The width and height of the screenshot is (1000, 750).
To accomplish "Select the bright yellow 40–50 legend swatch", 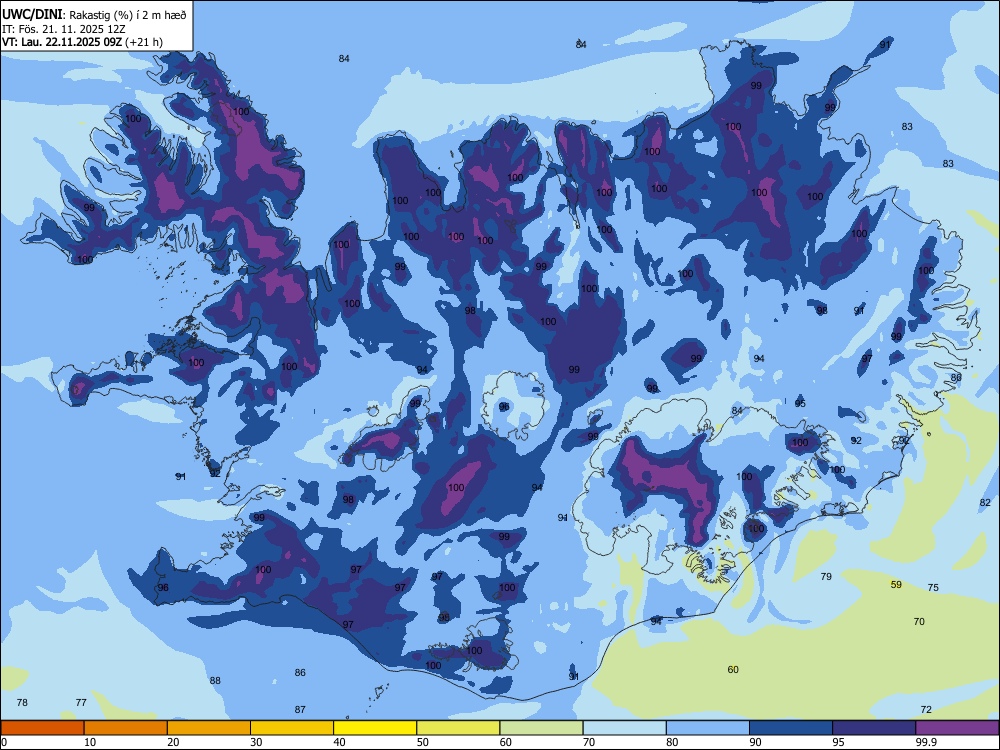I will (x=375, y=728).
